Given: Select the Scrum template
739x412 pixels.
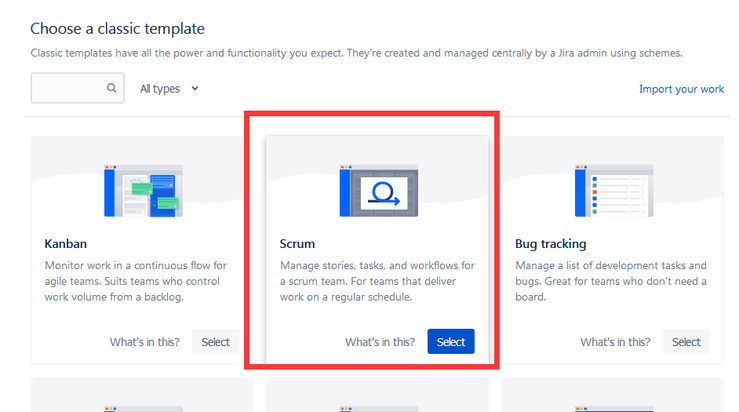Looking at the screenshot, I should pos(451,342).
